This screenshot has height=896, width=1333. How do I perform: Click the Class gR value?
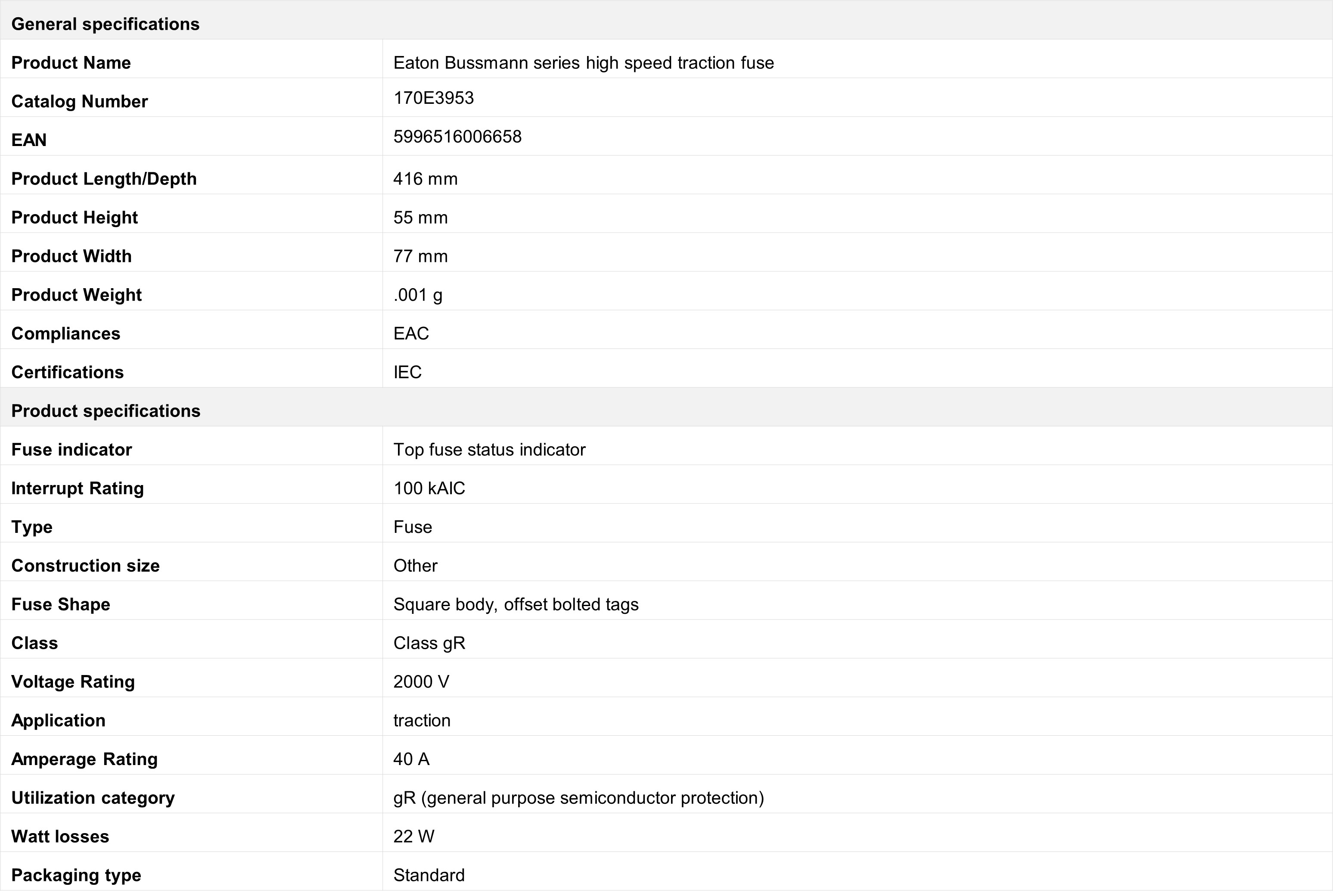tap(429, 644)
